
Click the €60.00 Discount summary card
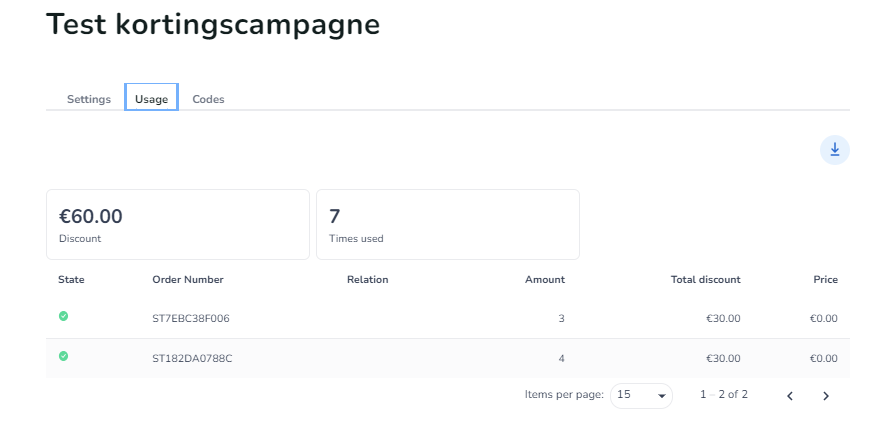point(177,225)
